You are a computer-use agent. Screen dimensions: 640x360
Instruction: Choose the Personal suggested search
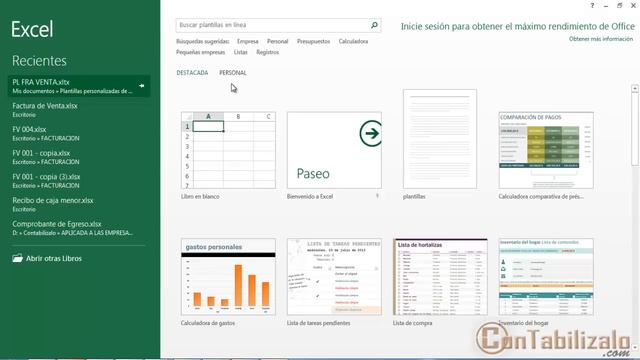pos(278,41)
